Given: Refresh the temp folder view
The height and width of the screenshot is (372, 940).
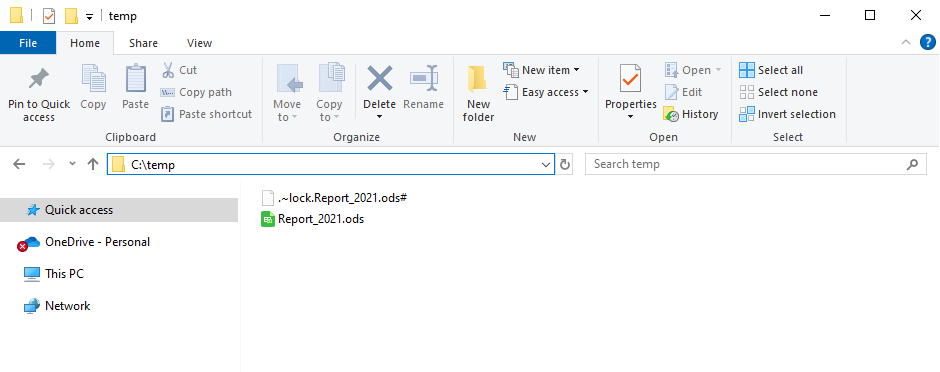Looking at the screenshot, I should click(565, 164).
